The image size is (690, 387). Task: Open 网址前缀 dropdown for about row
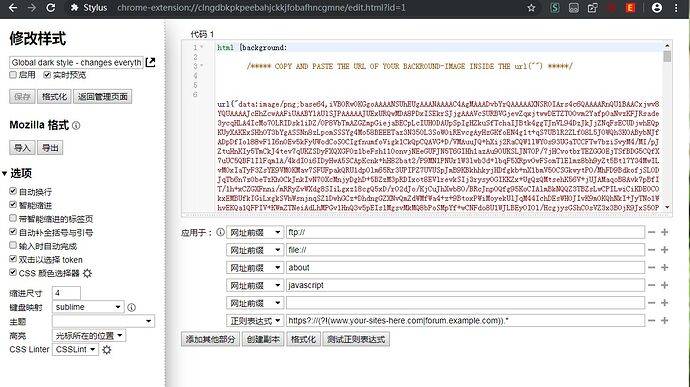[255, 268]
